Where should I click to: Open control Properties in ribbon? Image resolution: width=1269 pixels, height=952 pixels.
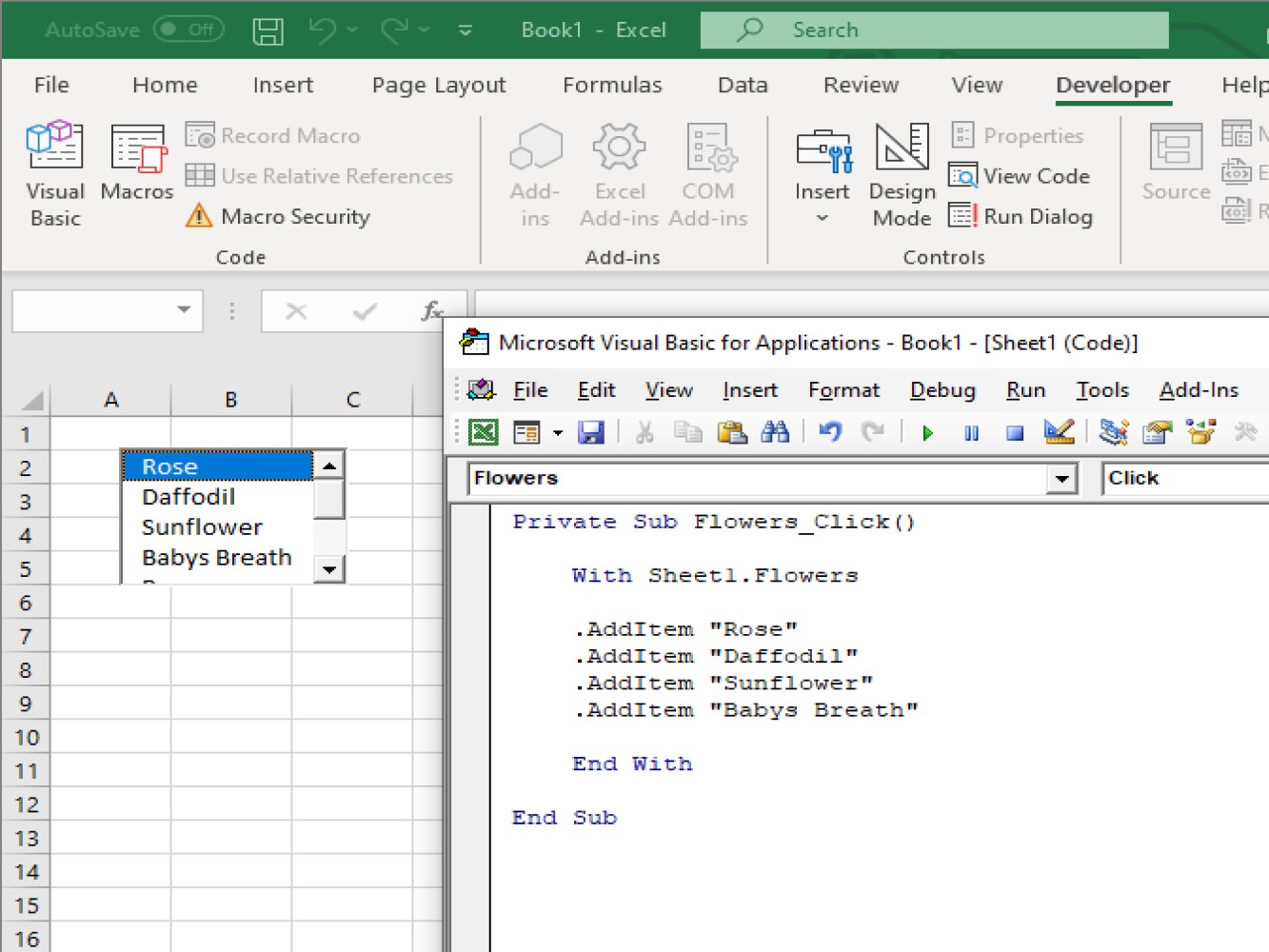pos(1018,136)
